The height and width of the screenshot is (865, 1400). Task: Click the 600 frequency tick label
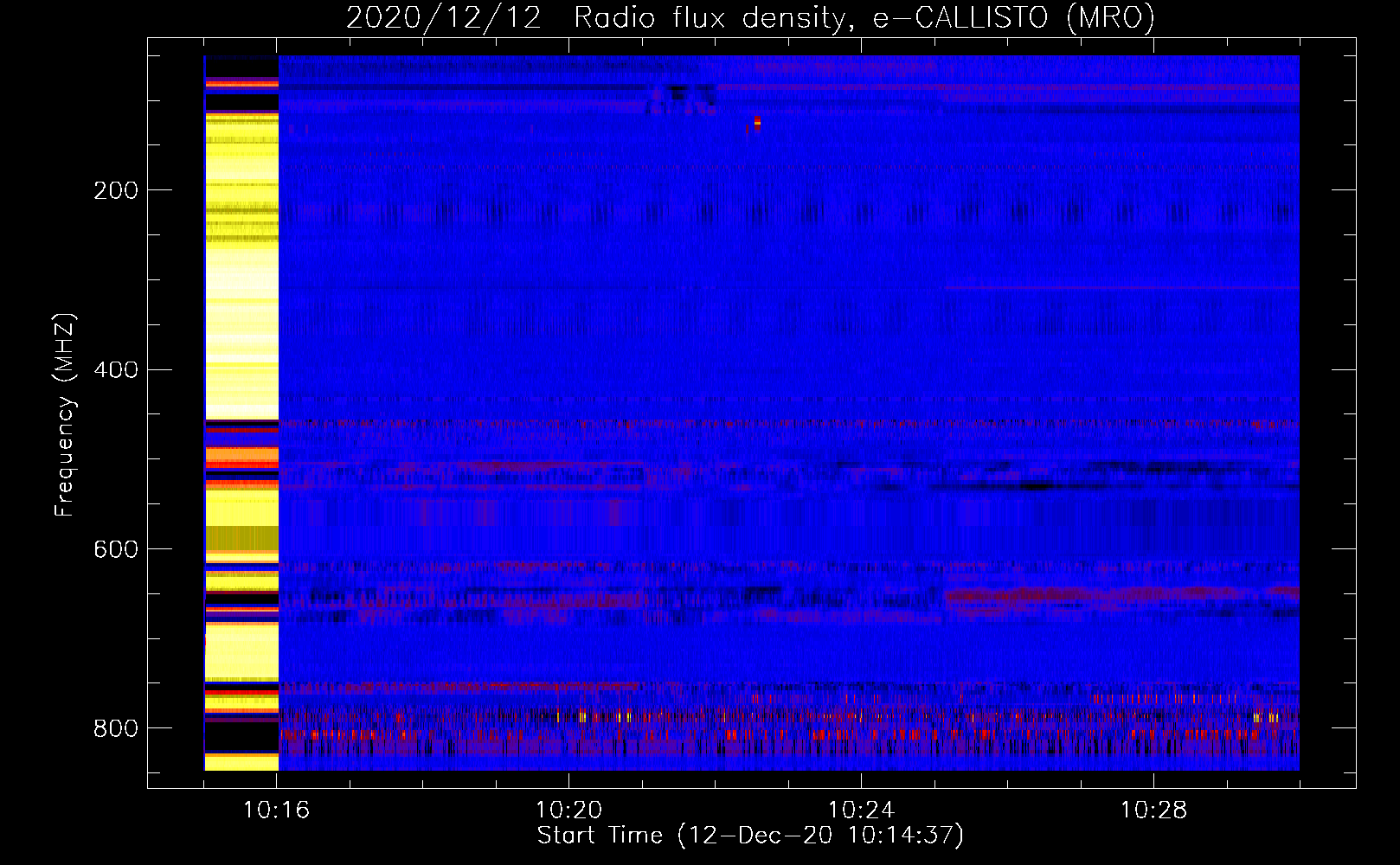point(116,550)
